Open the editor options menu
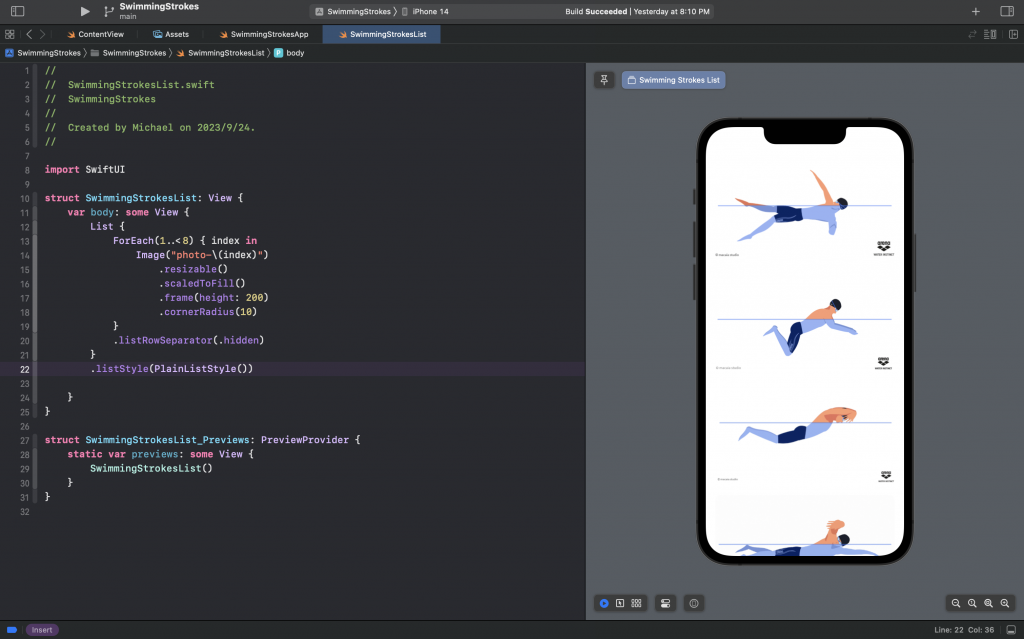The image size is (1024, 639). click(990, 34)
